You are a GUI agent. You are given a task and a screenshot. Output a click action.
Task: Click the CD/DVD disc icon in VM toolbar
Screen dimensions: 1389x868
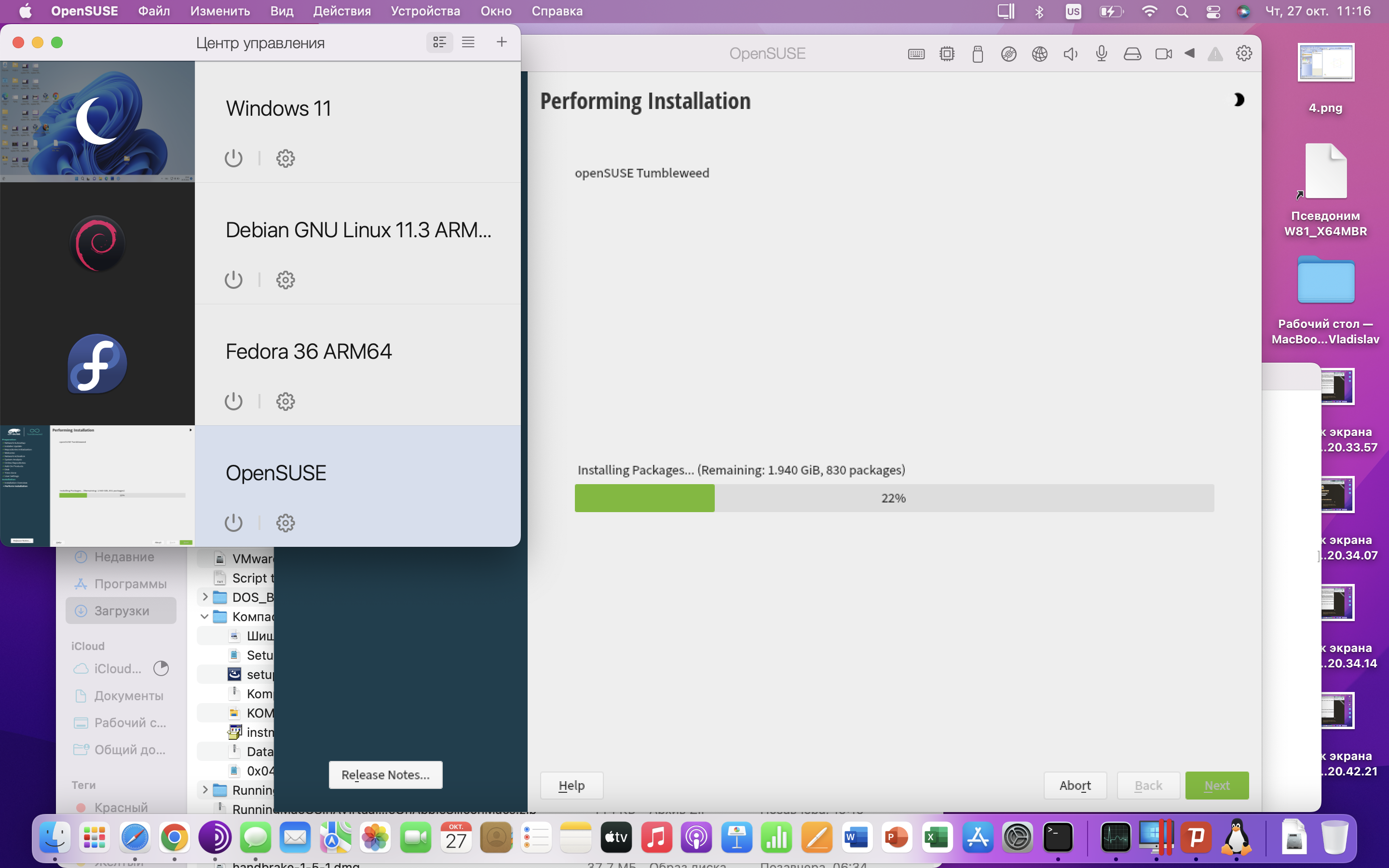[1008, 54]
